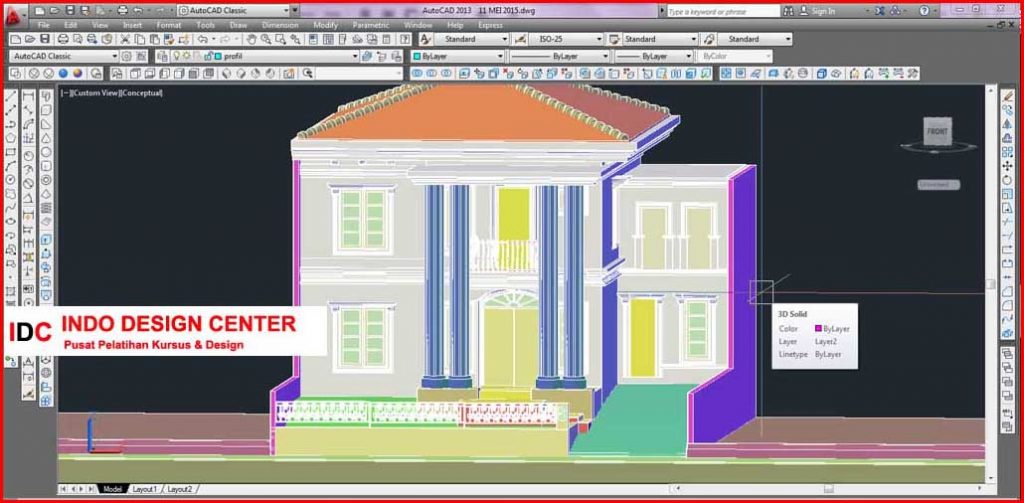Open the ByLayer color control dropdown

tap(458, 56)
